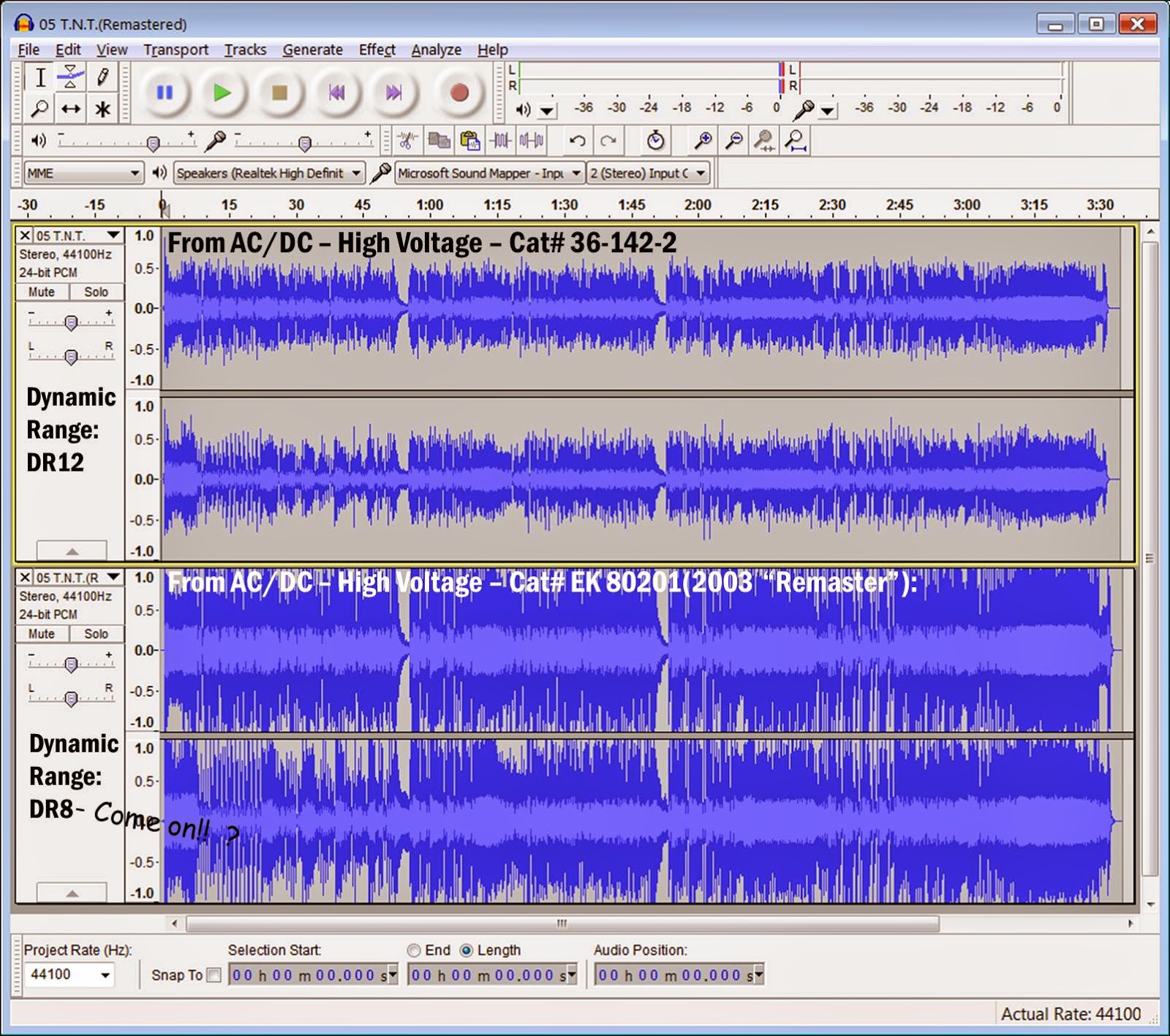This screenshot has width=1170, height=1036.
Task: Start recording with the Record button
Action: tap(459, 93)
